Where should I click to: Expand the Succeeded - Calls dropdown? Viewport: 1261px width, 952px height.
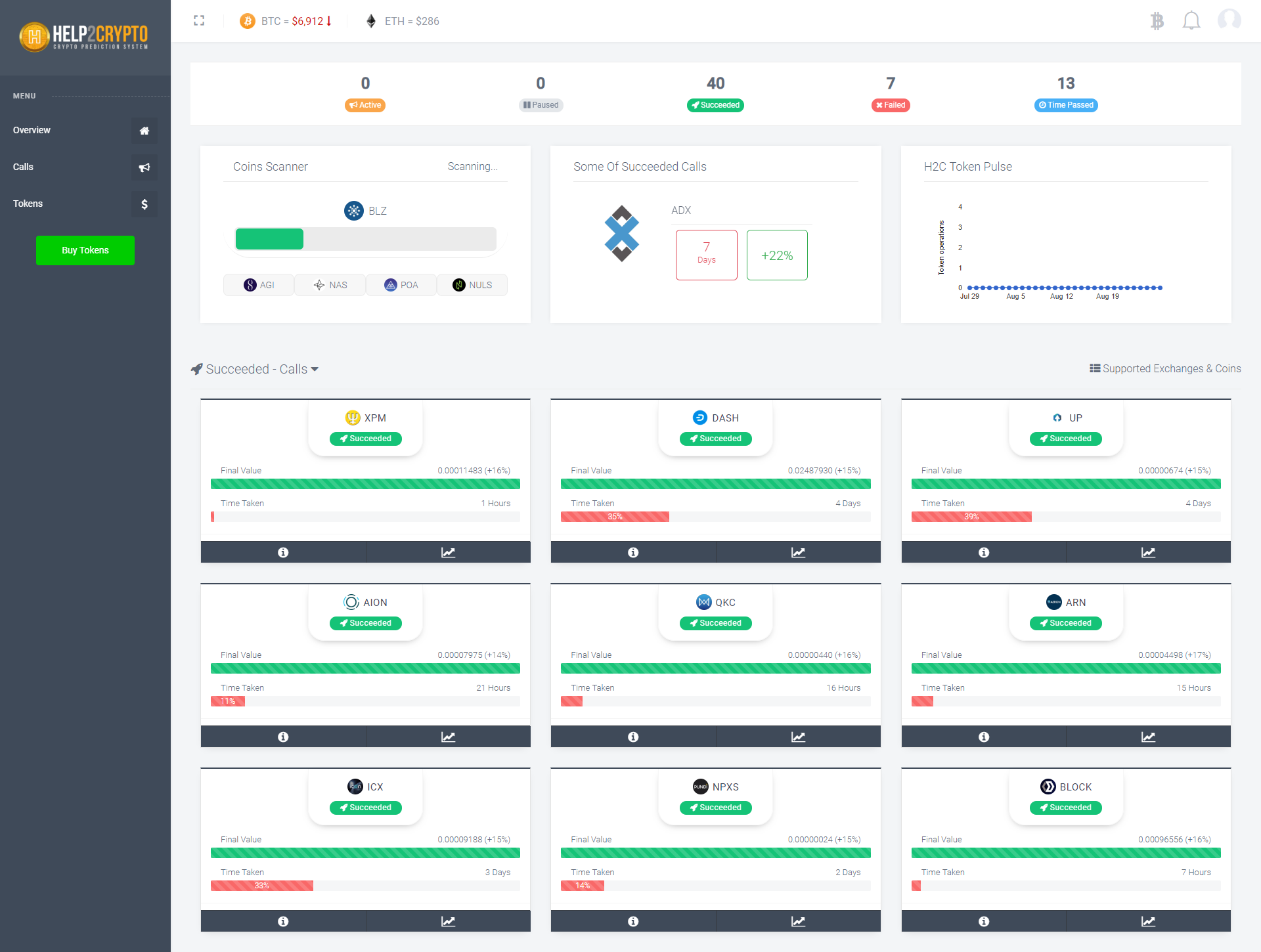[255, 369]
